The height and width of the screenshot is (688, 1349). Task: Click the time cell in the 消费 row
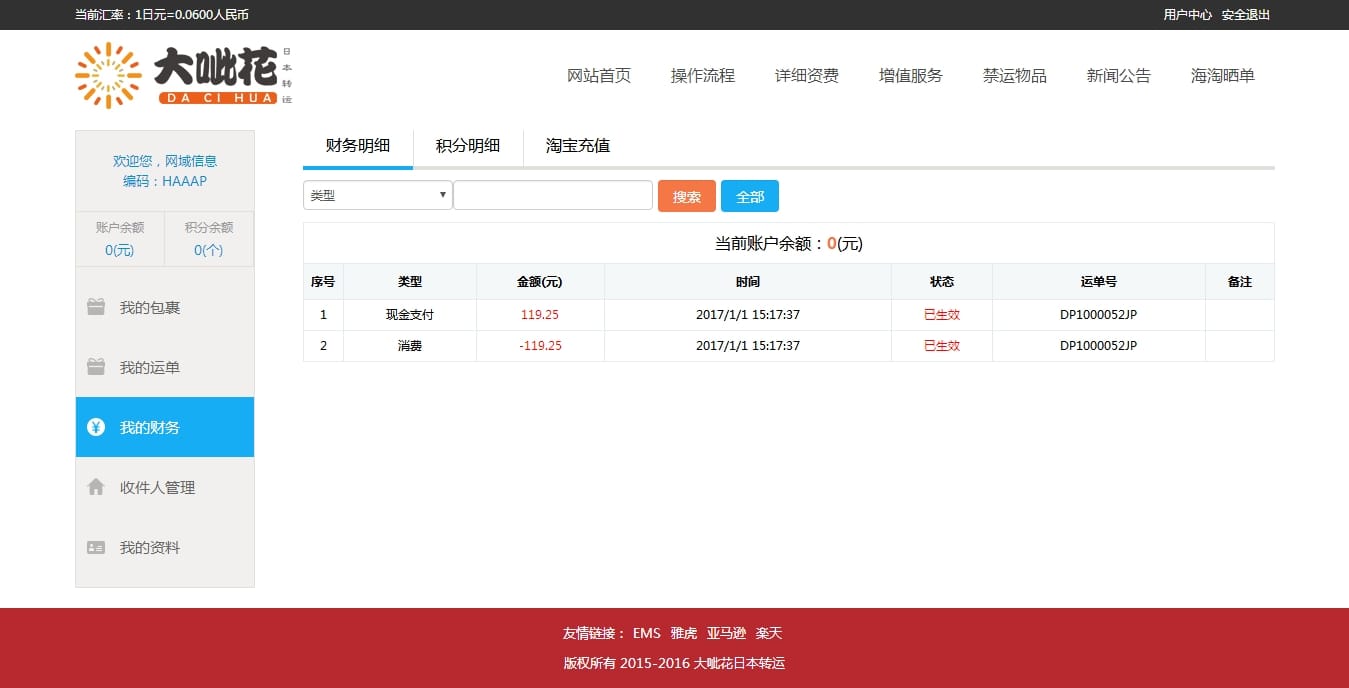pyautogui.click(x=748, y=345)
